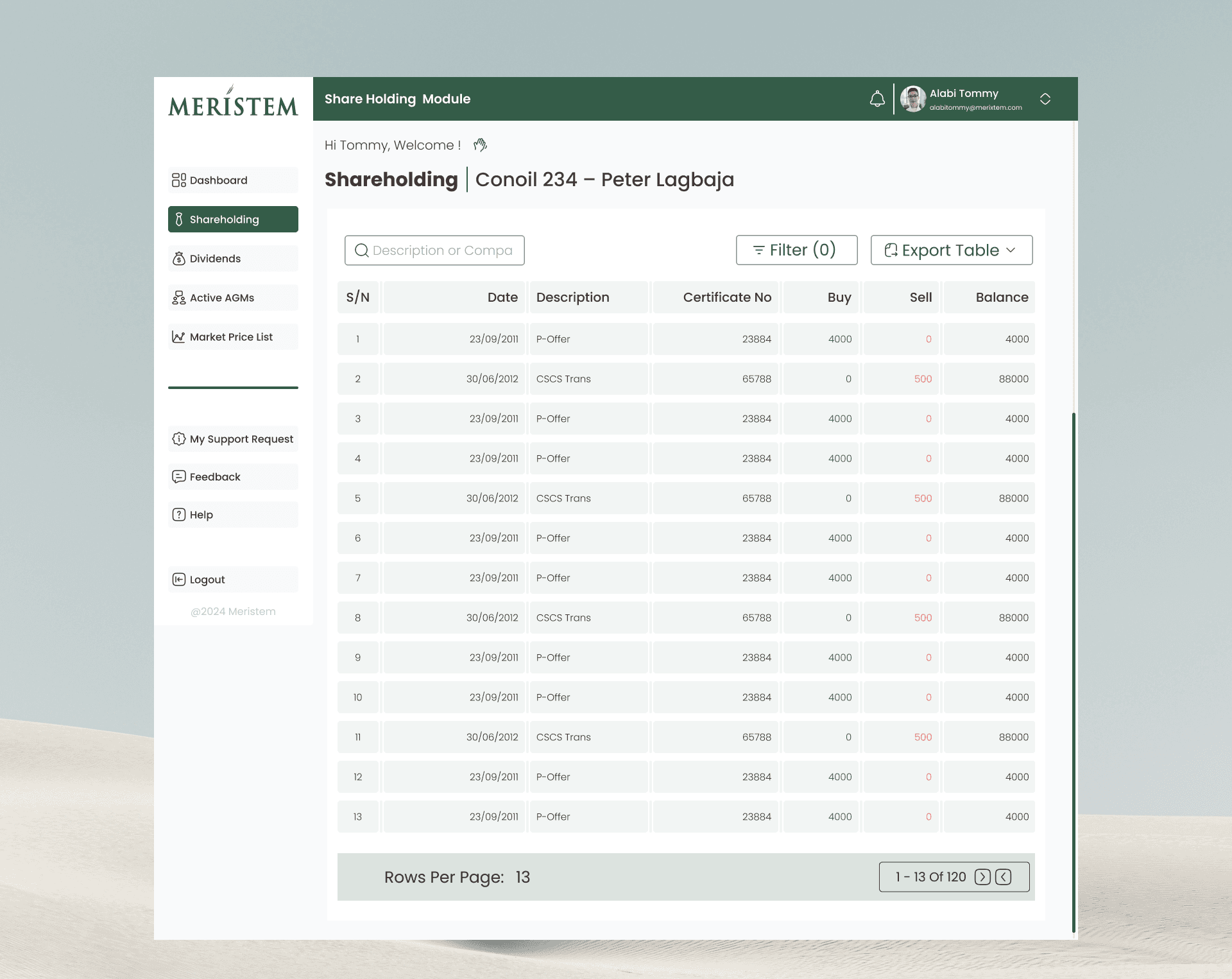Click the My Support Request icon
The width and height of the screenshot is (1232, 979).
pyautogui.click(x=179, y=439)
